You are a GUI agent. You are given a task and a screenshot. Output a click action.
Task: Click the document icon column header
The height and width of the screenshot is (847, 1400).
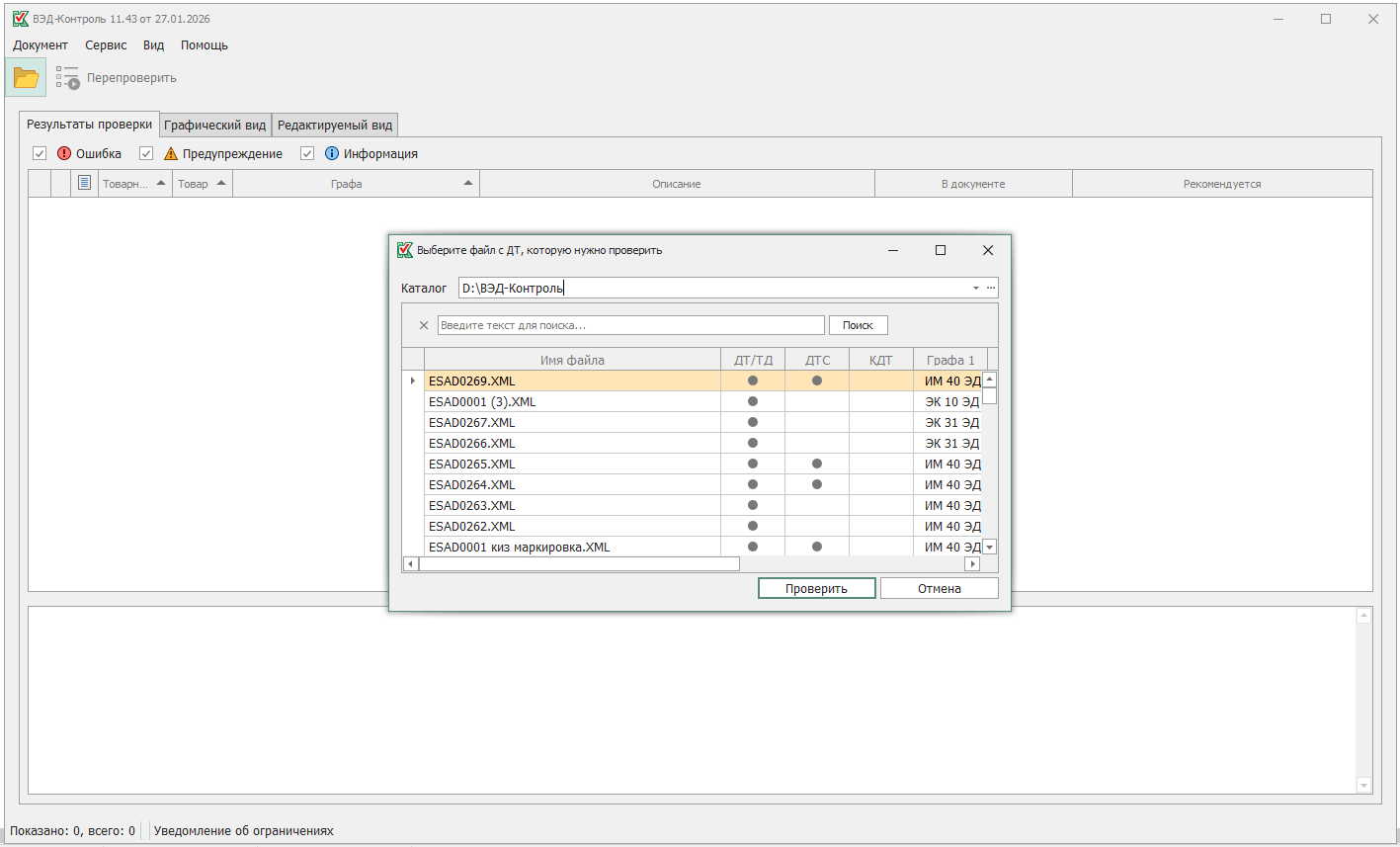tap(84, 183)
